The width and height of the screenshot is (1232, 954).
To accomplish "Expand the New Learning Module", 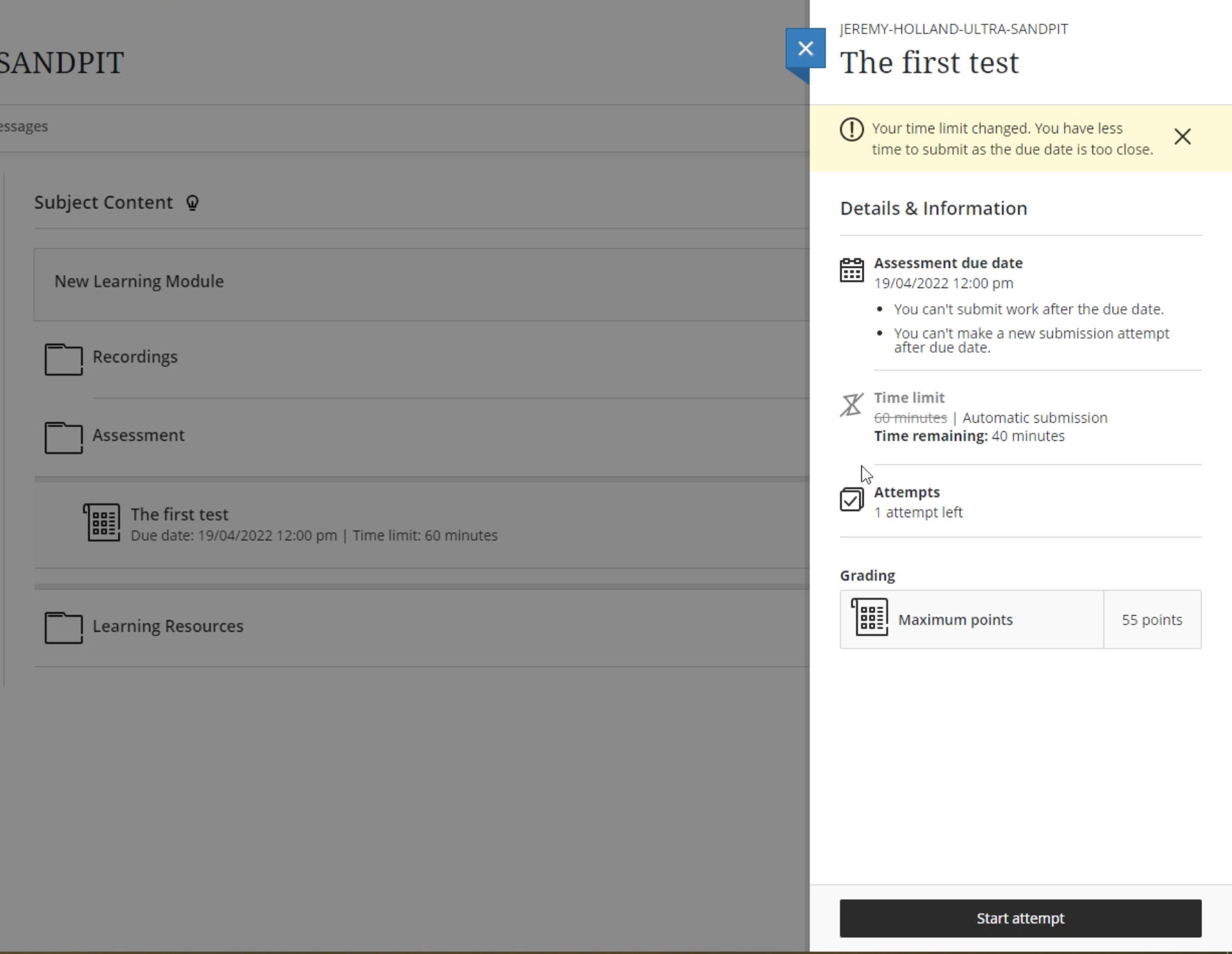I will tap(139, 281).
